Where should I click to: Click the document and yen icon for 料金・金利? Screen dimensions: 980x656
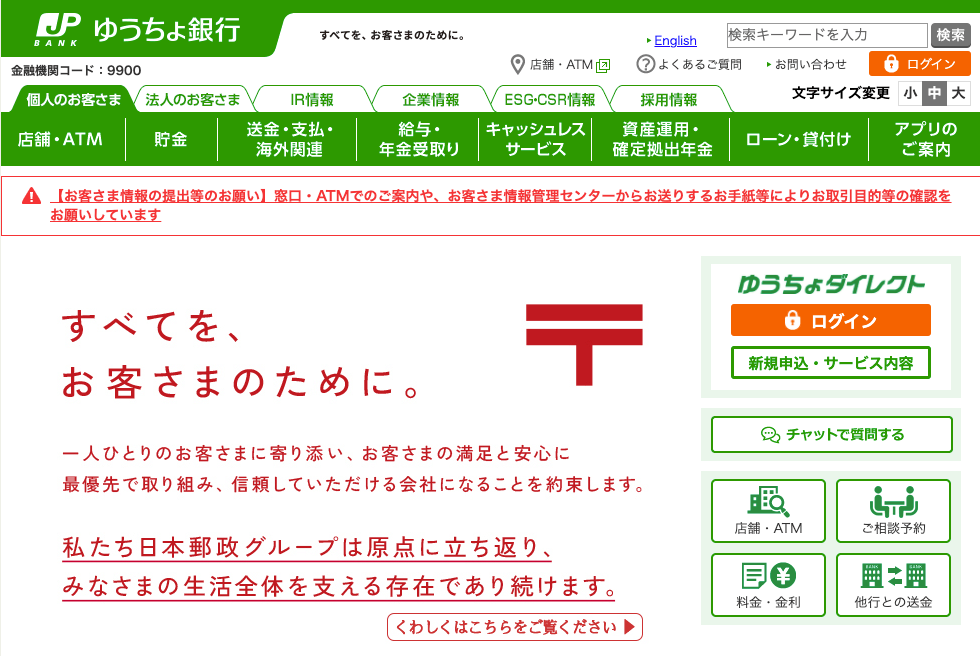[768, 575]
